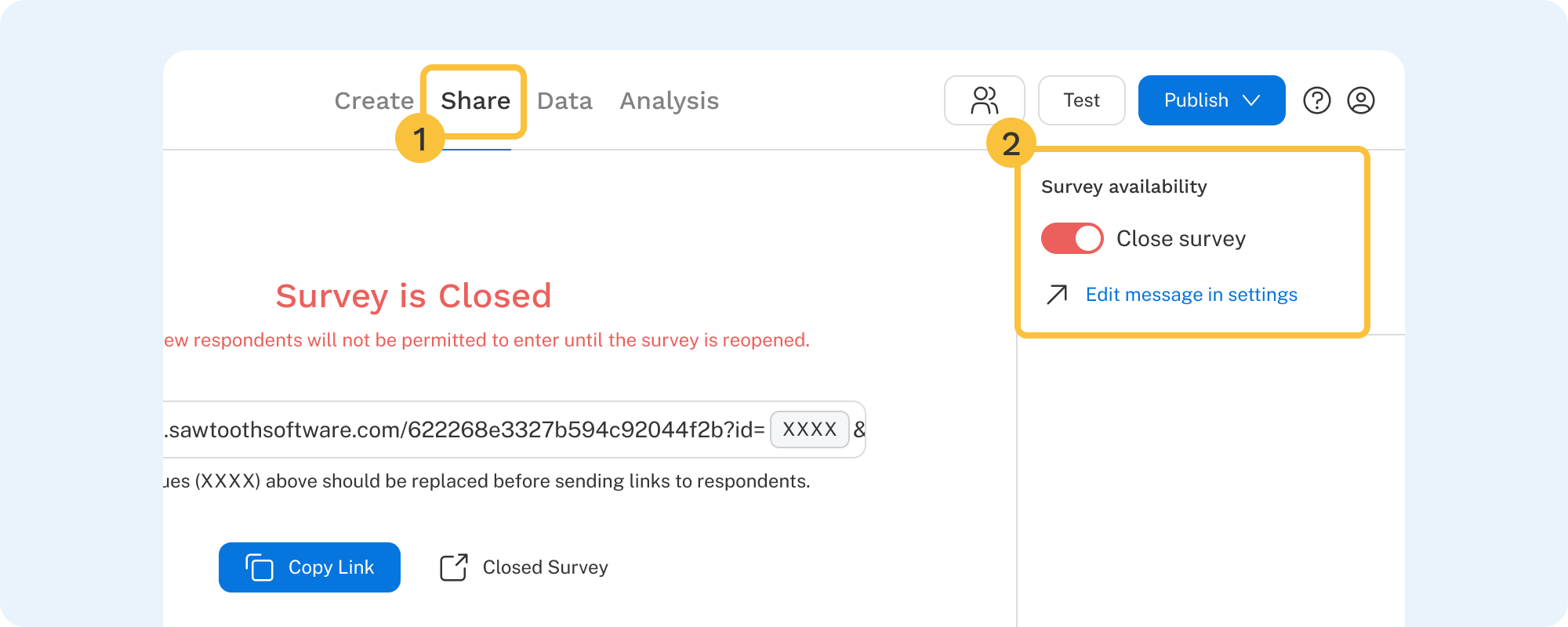Open the Closed Survey link
The width and height of the screenshot is (1568, 627).
[x=545, y=567]
